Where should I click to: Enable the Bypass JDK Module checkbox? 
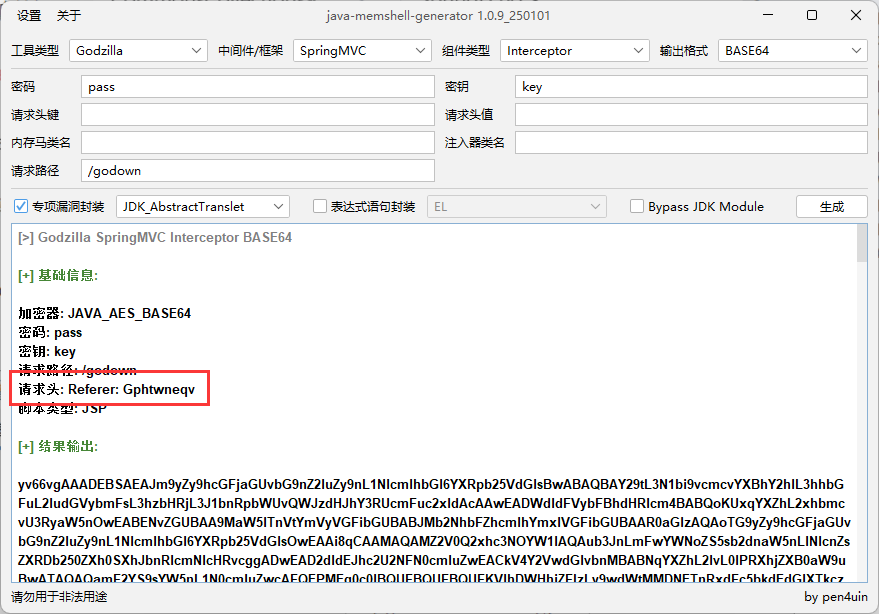tap(637, 207)
